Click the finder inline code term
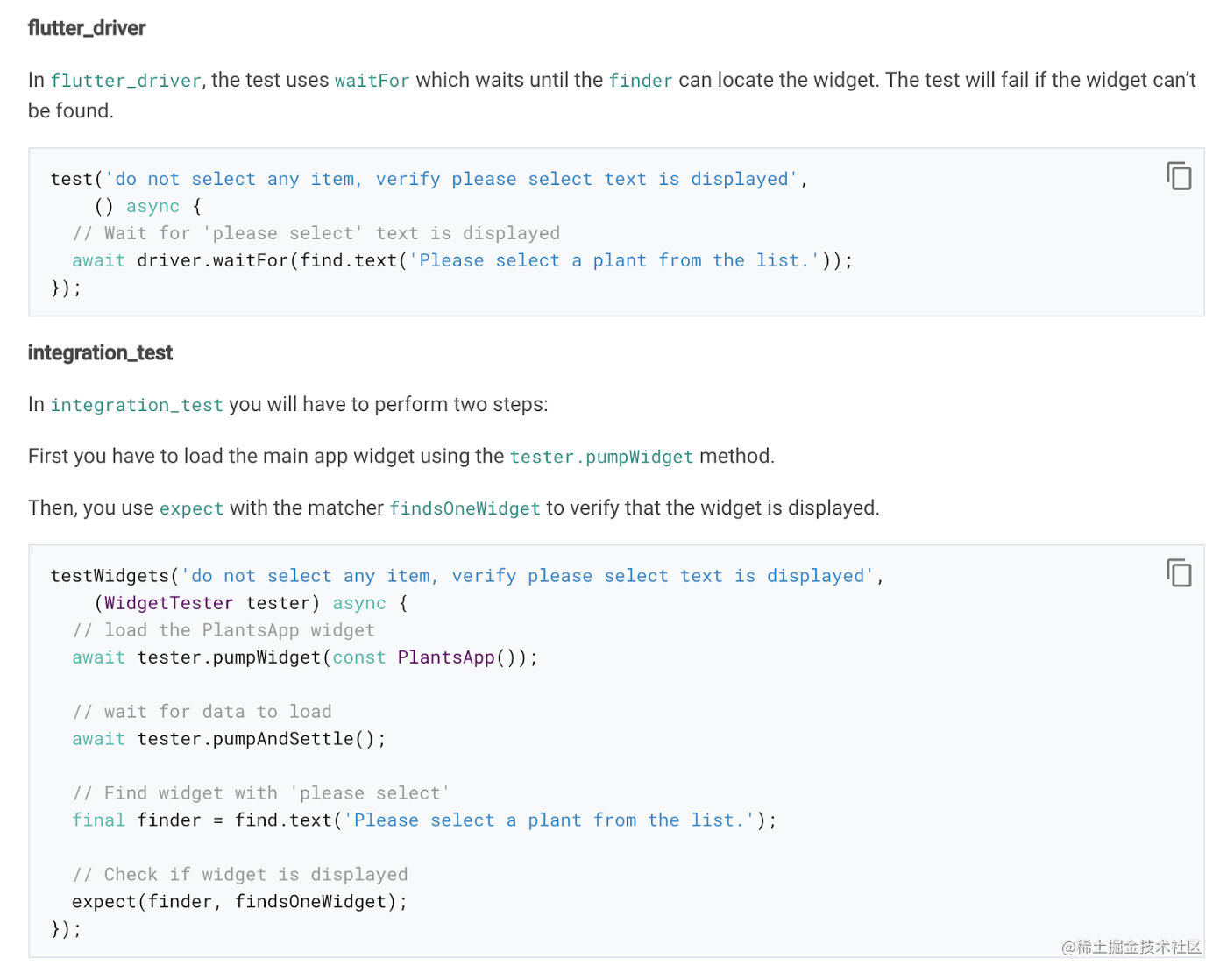 (x=641, y=81)
